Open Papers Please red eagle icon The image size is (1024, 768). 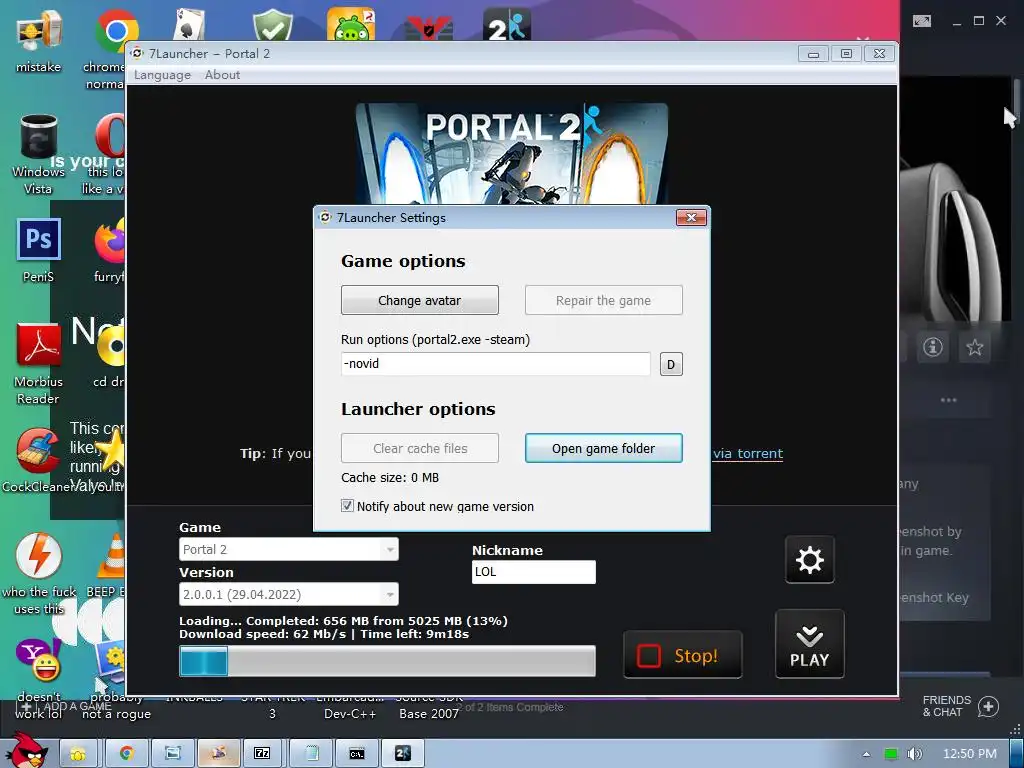click(x=429, y=27)
